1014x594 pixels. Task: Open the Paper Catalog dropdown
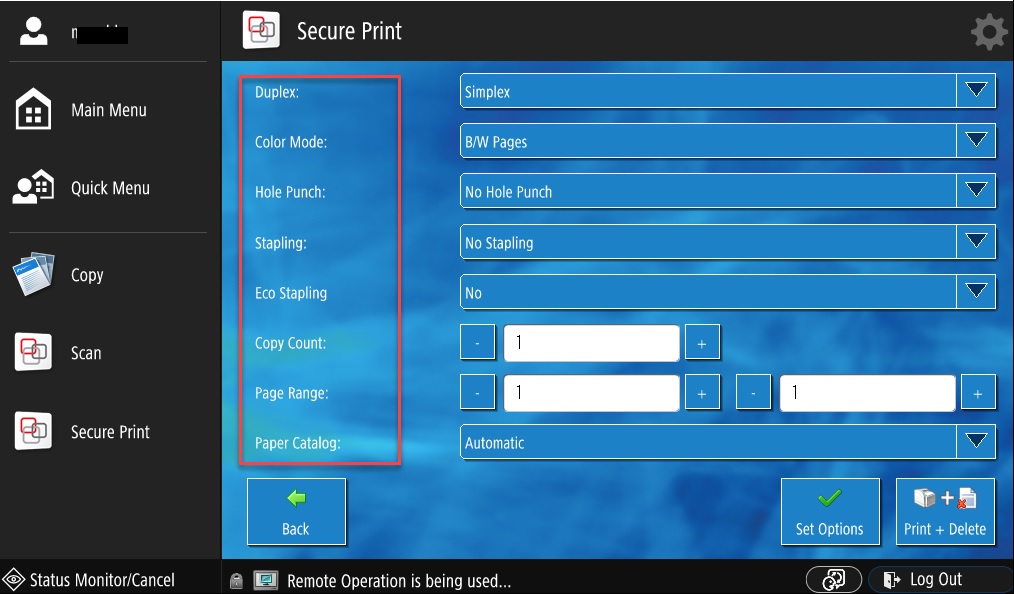click(975, 442)
